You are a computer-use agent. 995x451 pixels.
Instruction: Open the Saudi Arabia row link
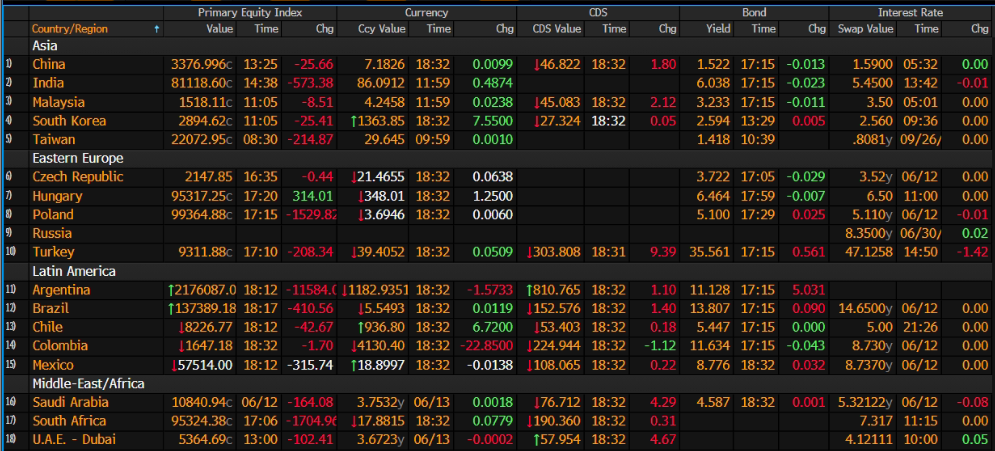[70, 402]
